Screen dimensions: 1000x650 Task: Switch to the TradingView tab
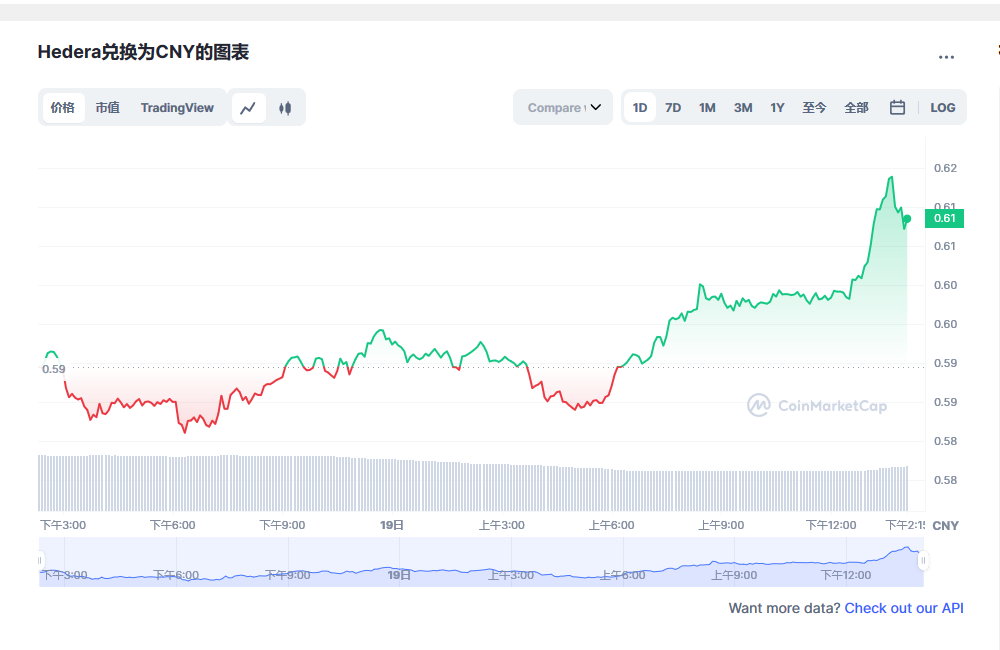tap(177, 108)
